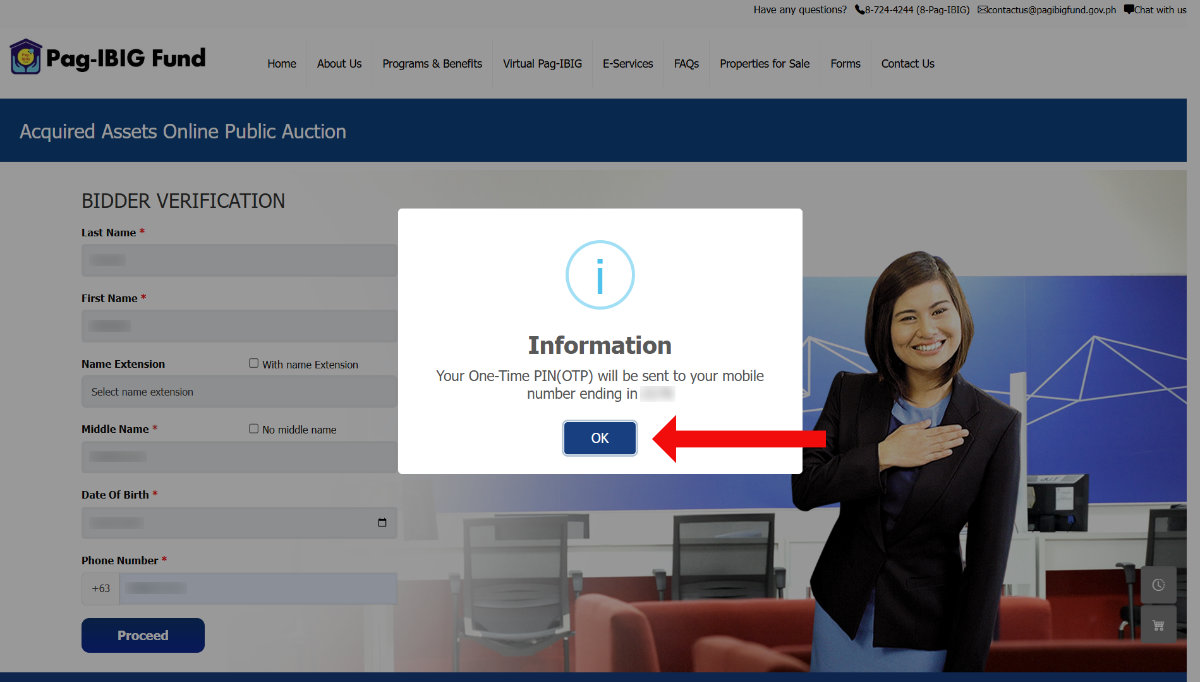Open the About Us menu
The image size is (1200, 682).
(x=339, y=64)
